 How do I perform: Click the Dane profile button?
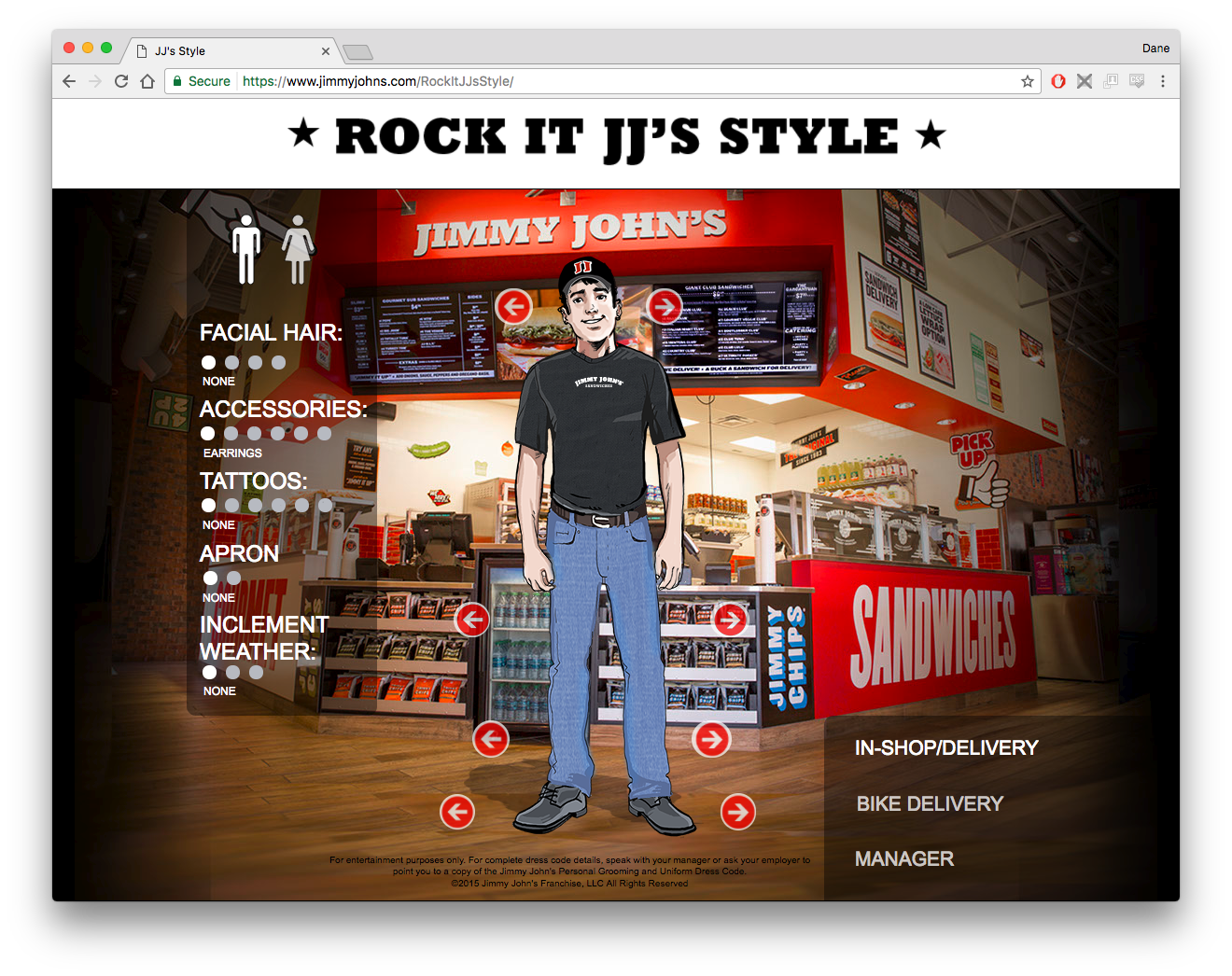click(1155, 49)
